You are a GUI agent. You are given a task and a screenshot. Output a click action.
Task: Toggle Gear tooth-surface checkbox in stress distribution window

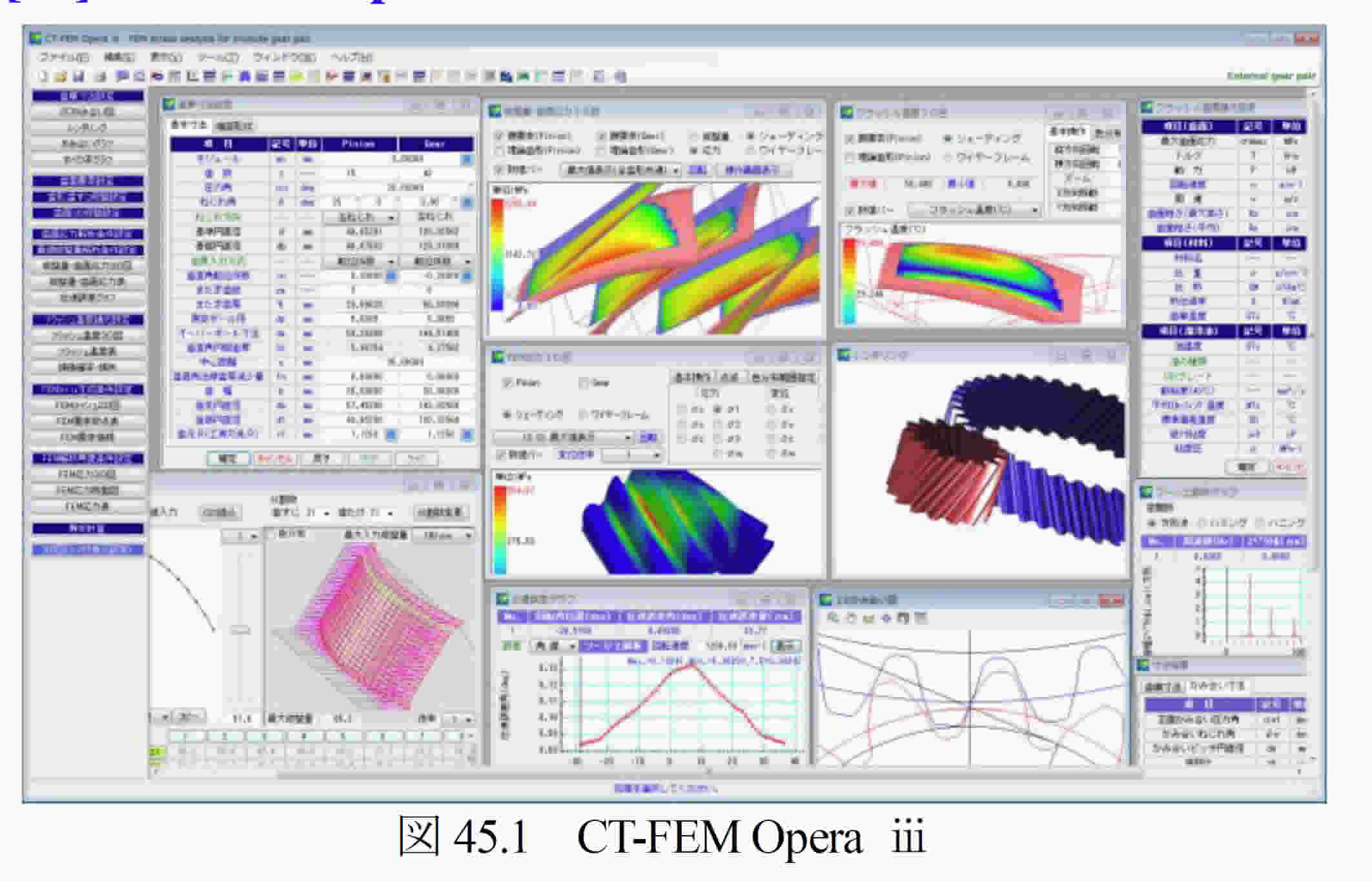pyautogui.click(x=601, y=136)
